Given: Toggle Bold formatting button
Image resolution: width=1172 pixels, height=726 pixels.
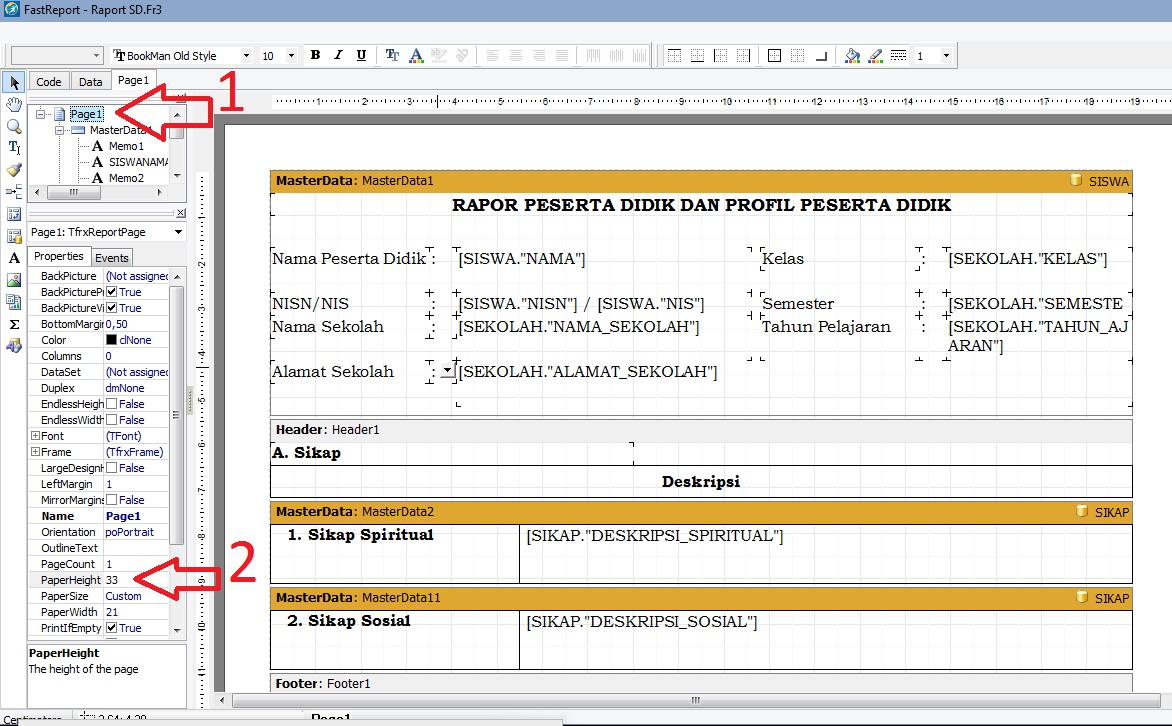Looking at the screenshot, I should (x=315, y=56).
